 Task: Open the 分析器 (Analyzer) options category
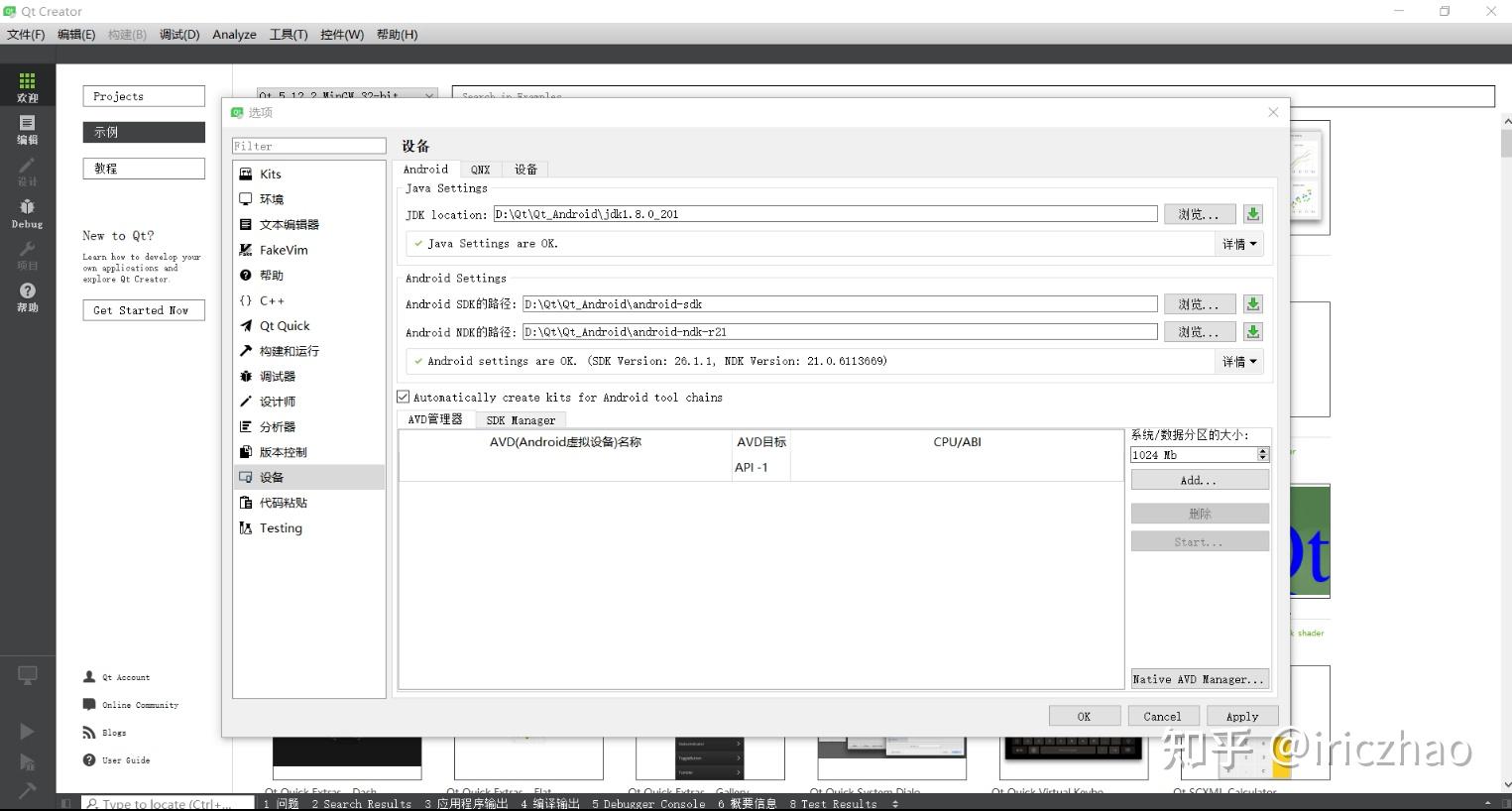(x=309, y=427)
